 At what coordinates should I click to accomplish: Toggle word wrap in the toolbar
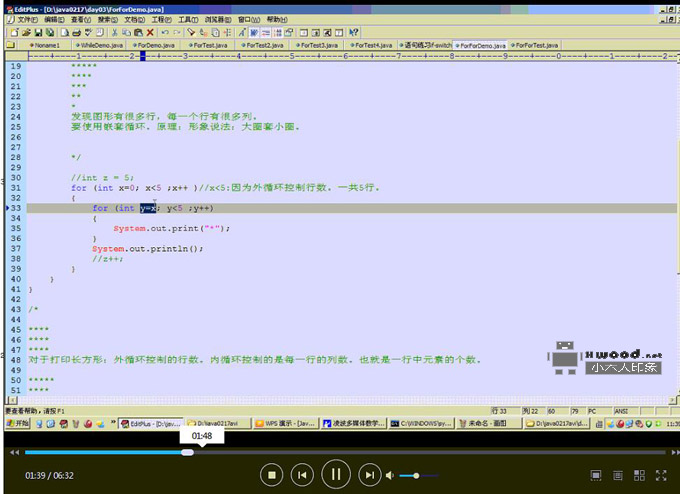coord(254,33)
